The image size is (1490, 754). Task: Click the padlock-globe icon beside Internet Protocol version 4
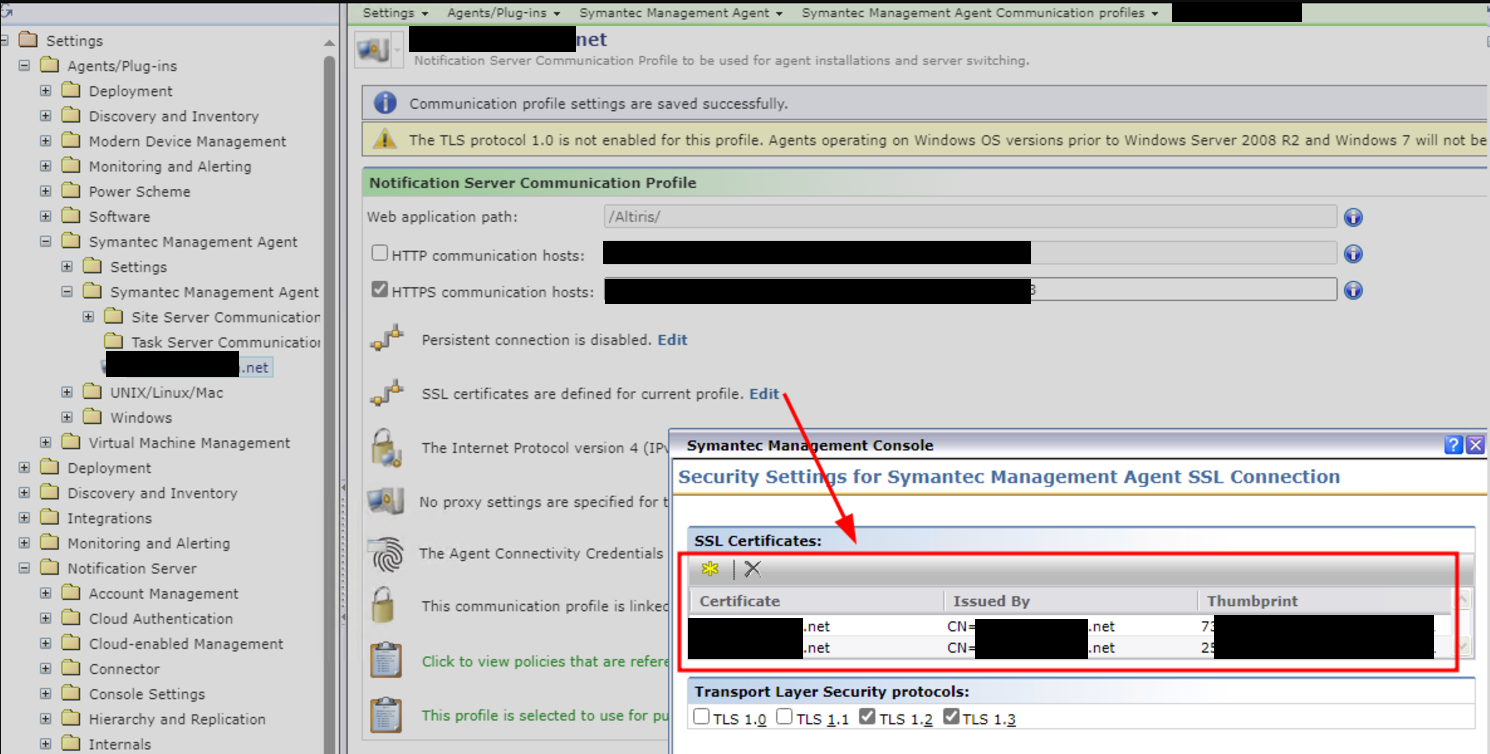click(386, 447)
